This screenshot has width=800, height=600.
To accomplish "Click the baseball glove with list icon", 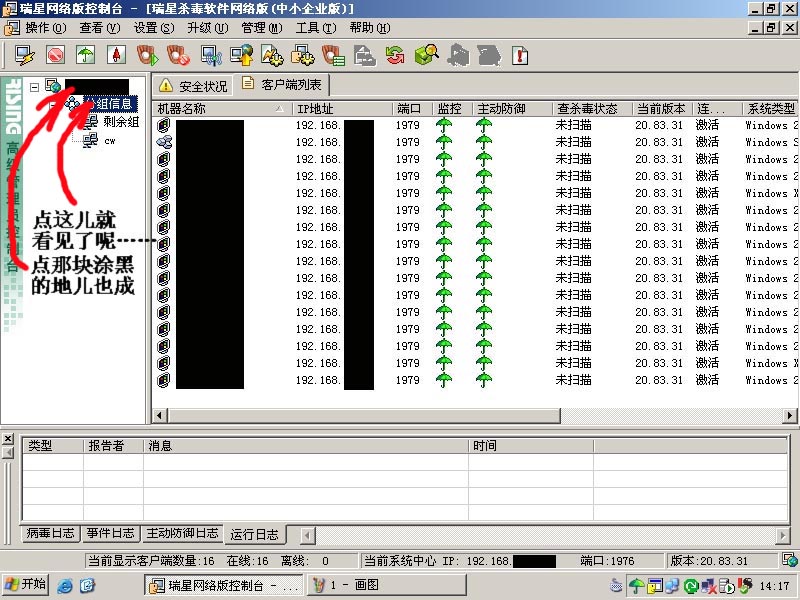I will point(333,54).
